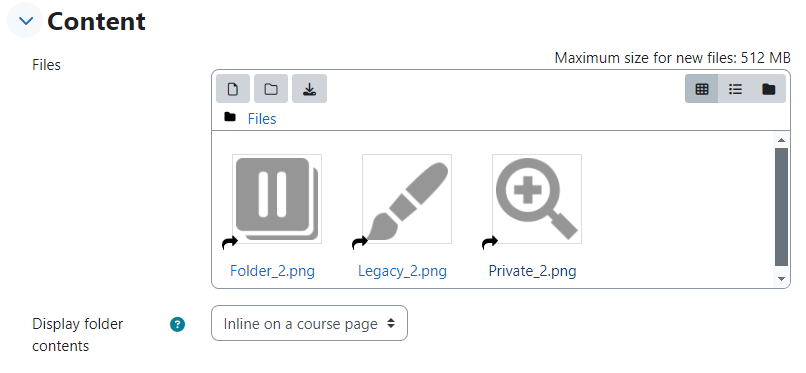Screen dimensions: 806x373
Task: Select the magnifier zoom thumbnail
Action: point(537,199)
